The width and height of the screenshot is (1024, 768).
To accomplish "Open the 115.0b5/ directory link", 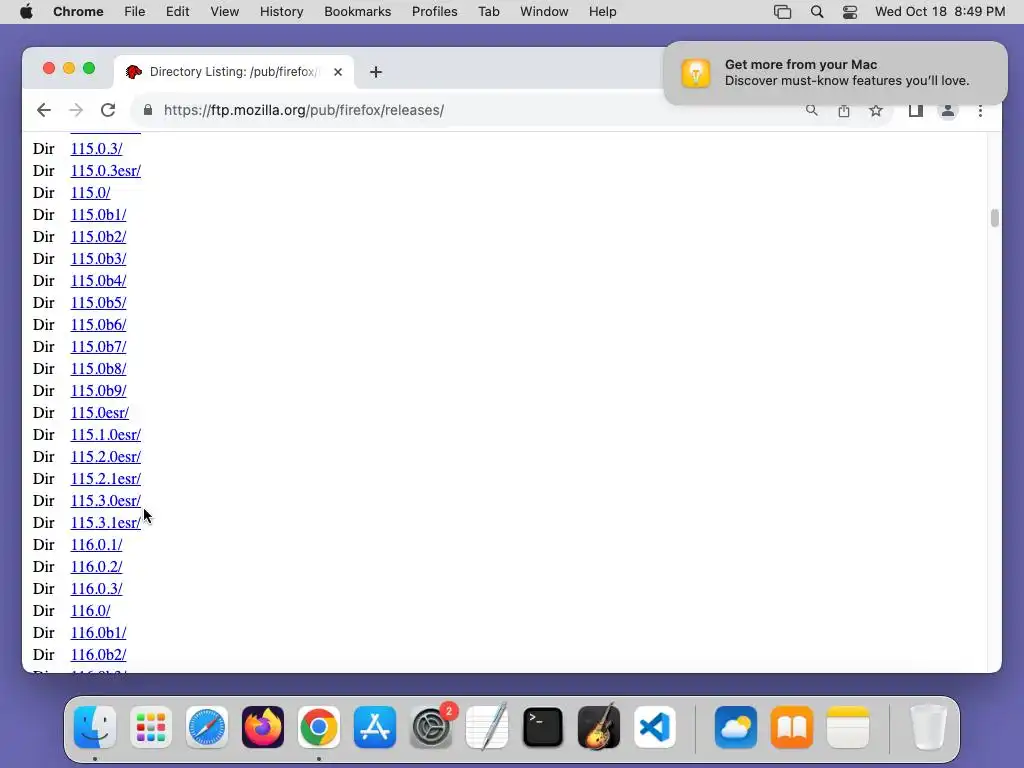I will click(99, 303).
